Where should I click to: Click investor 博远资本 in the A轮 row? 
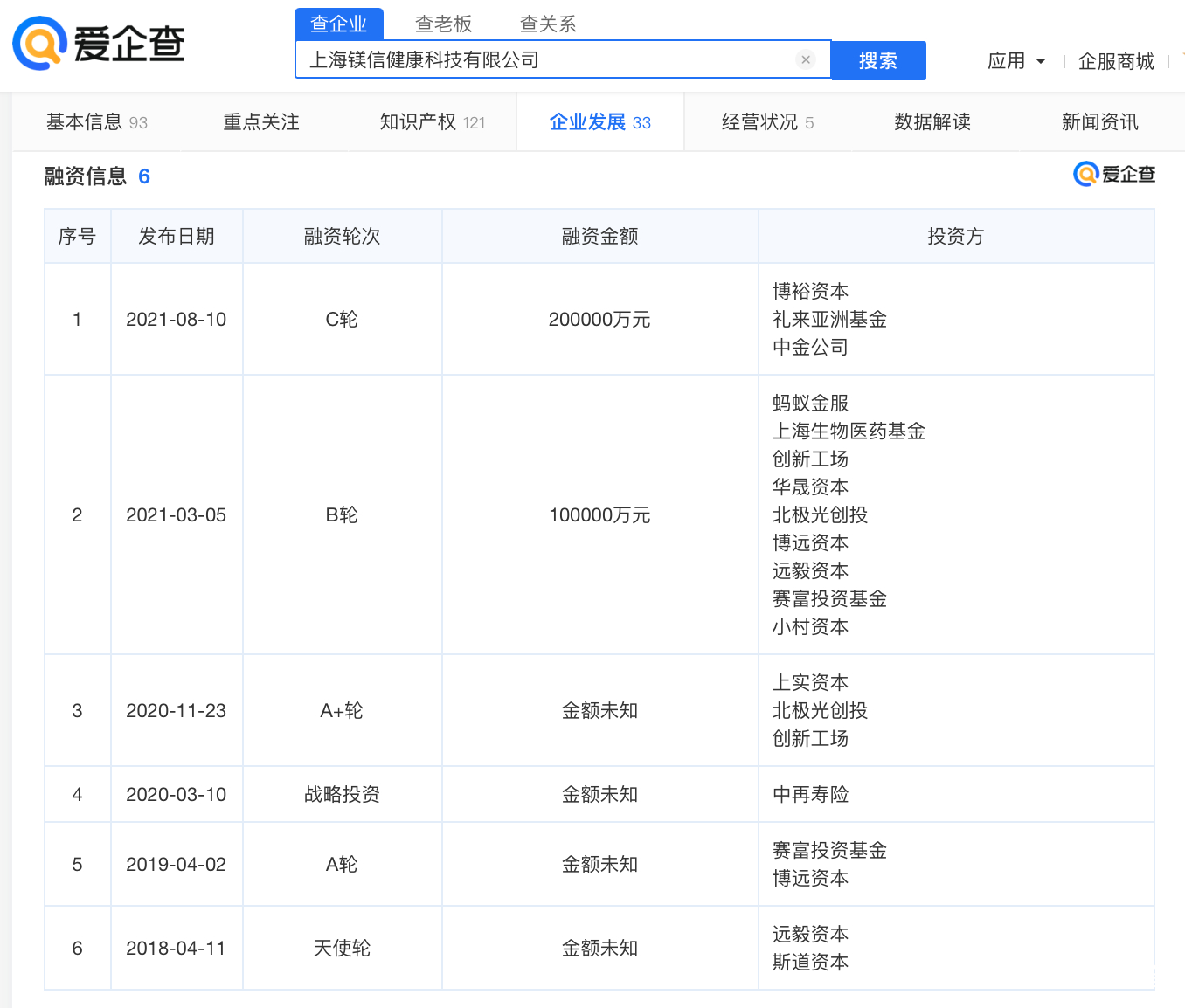pyautogui.click(x=810, y=879)
